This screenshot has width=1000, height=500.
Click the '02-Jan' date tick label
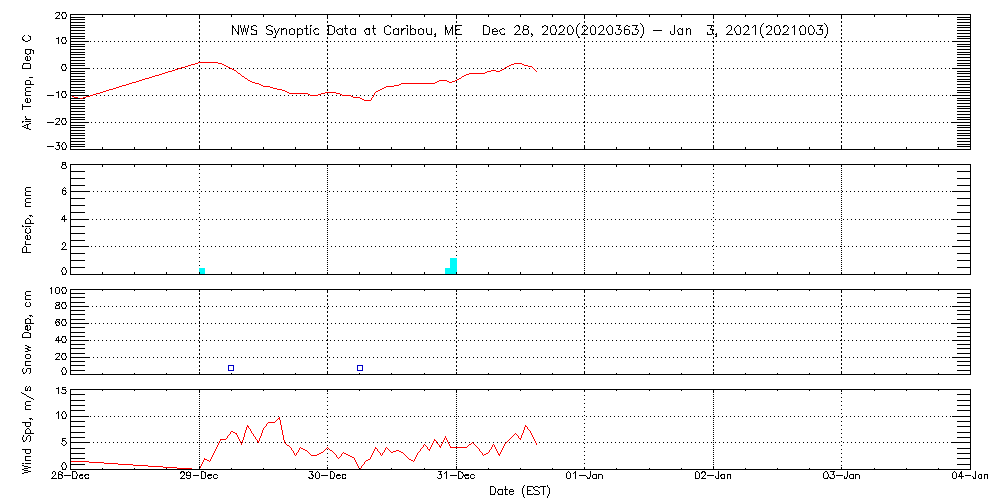click(714, 477)
